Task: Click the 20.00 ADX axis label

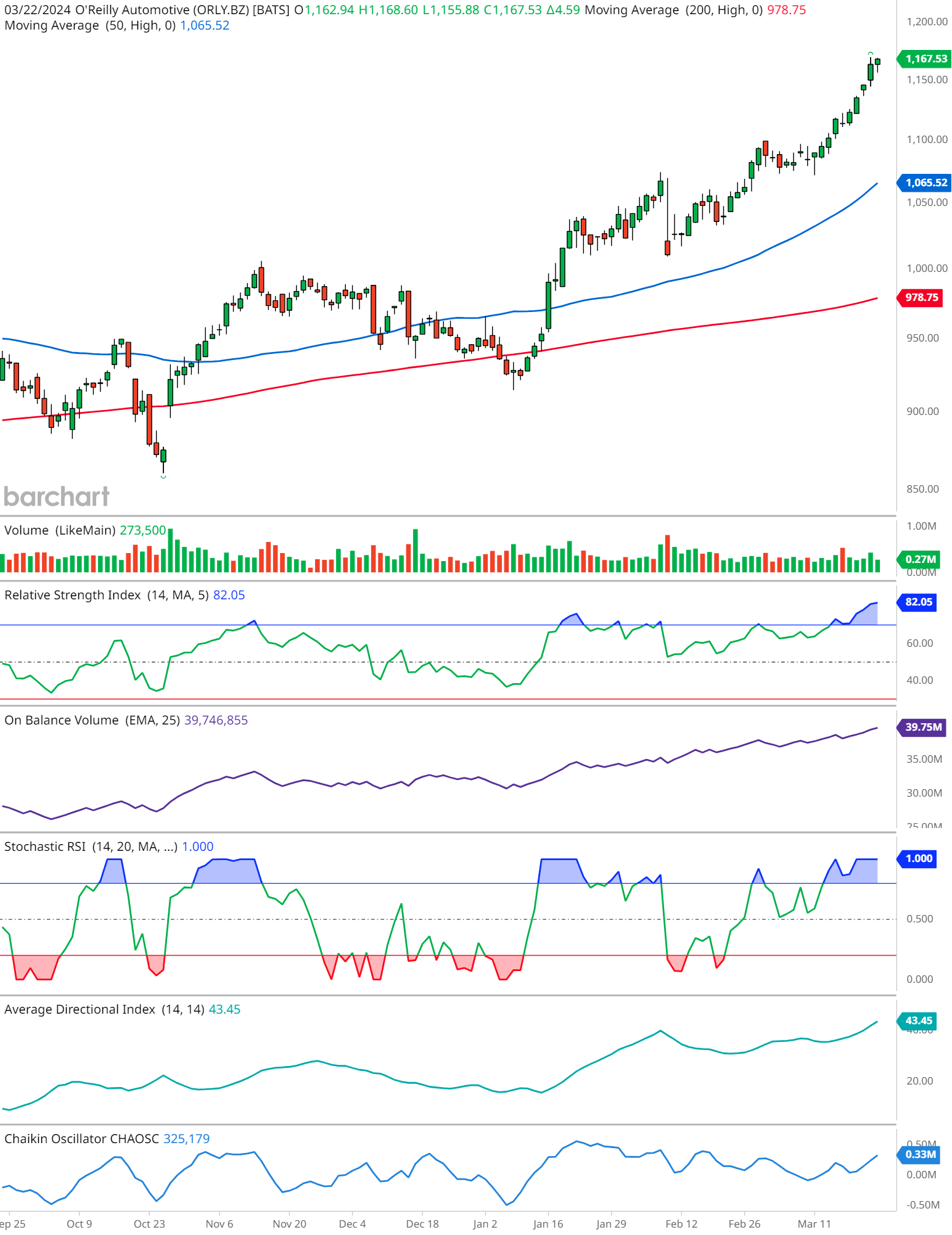Action: [x=920, y=1081]
